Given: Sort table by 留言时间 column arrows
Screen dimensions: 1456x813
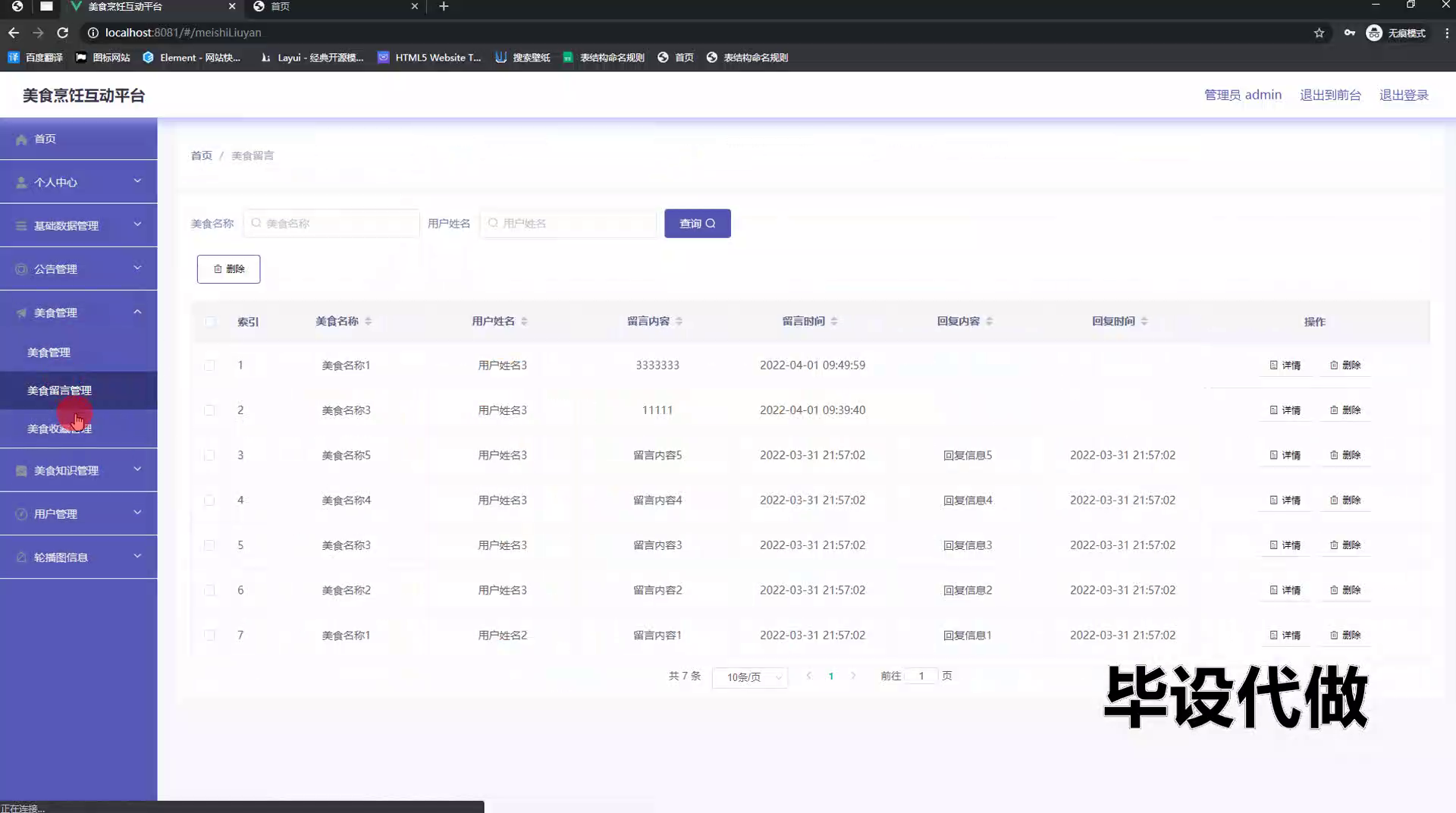Looking at the screenshot, I should (x=834, y=321).
